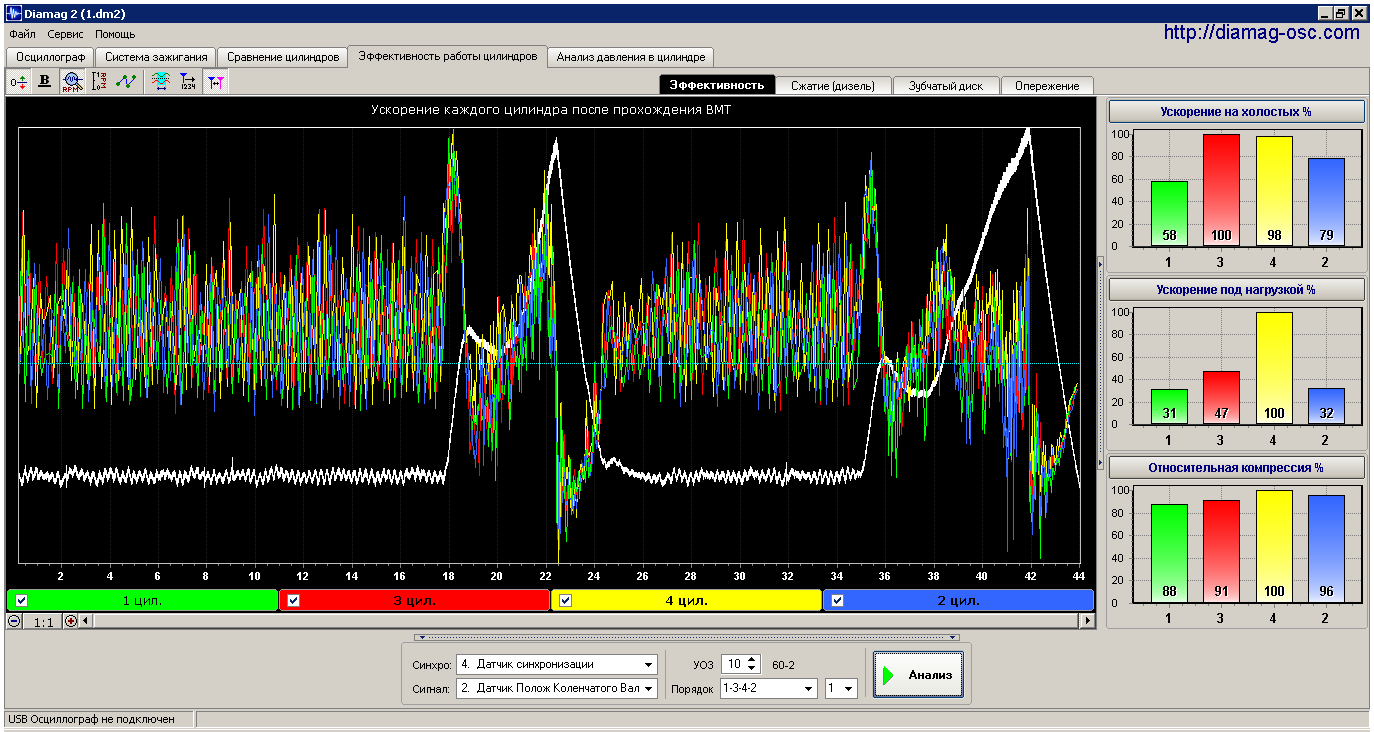Click the cyan waveform smoothing icon
Screen dimensions: 1374x732
(x=160, y=81)
